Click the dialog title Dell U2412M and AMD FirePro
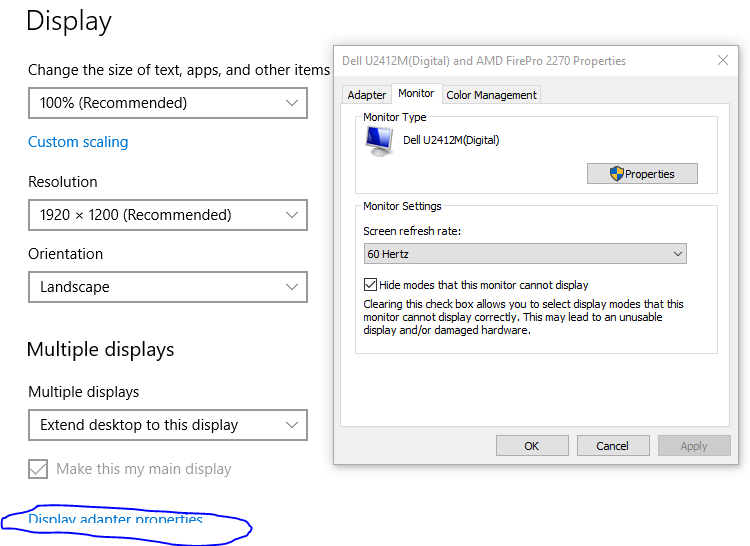Viewport: 750px width, 546px height. [x=484, y=61]
